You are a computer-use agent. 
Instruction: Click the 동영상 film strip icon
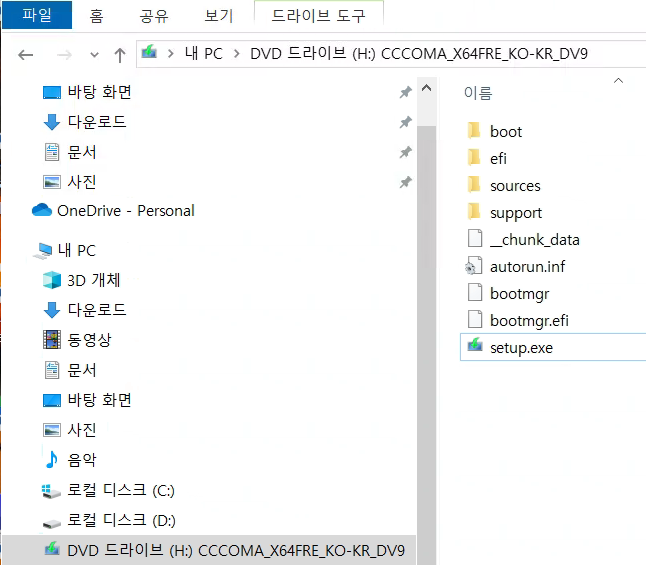[52, 340]
